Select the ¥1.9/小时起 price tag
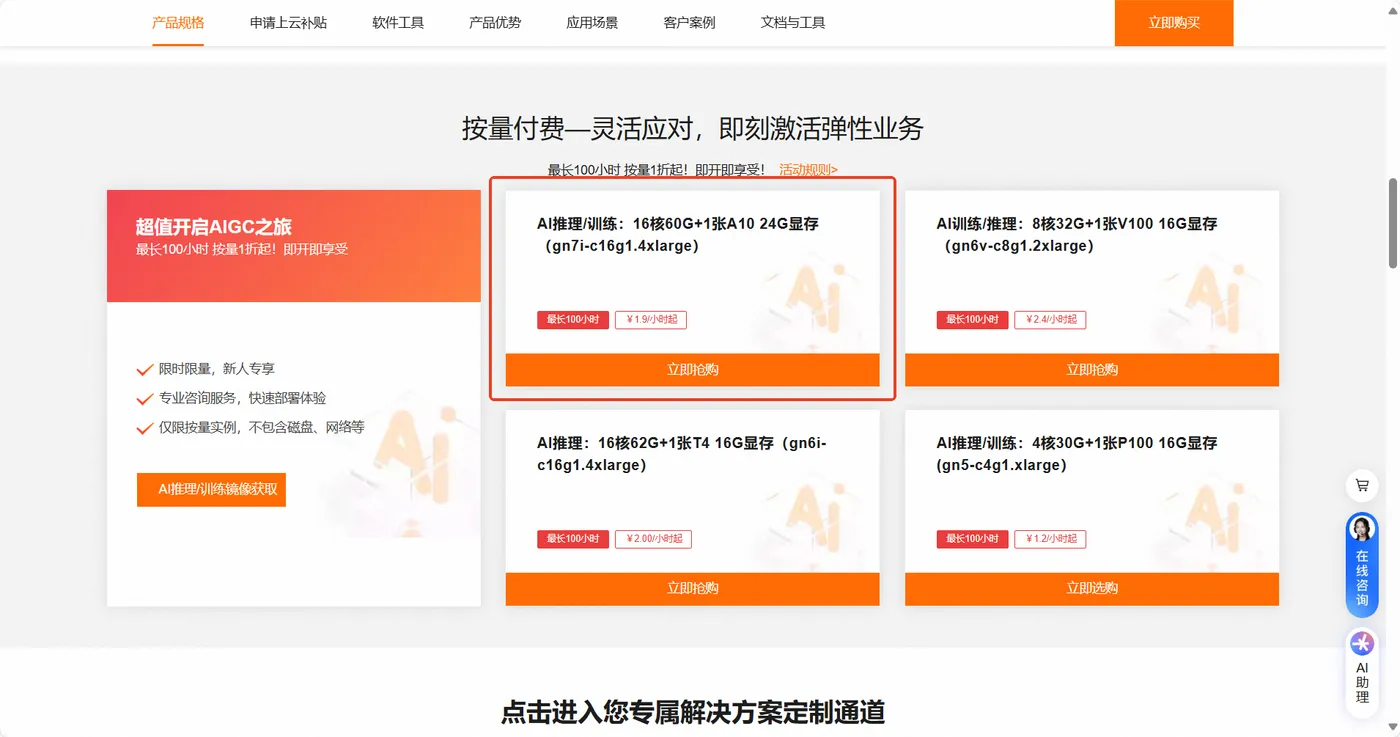The height and width of the screenshot is (737, 1400). (651, 320)
